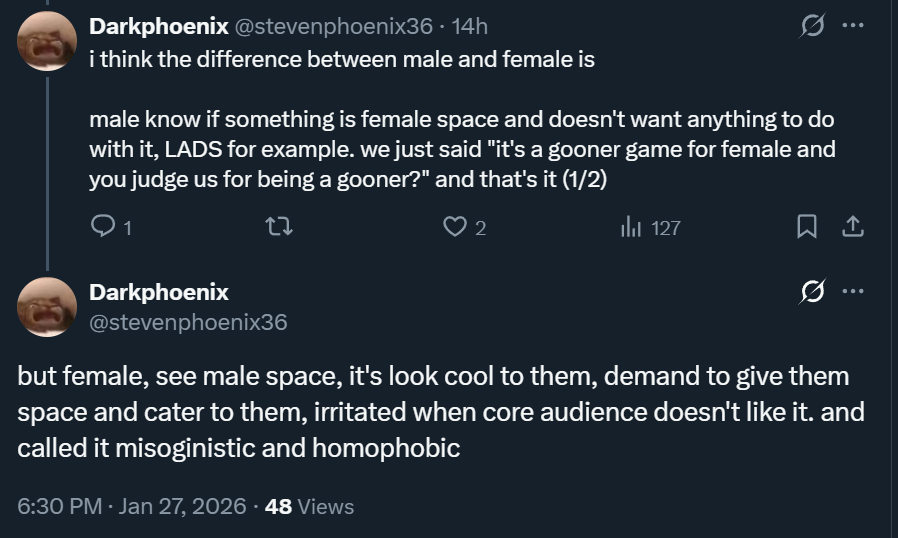Click @stevenphoenix36 handle under second tweet name

coord(188,322)
